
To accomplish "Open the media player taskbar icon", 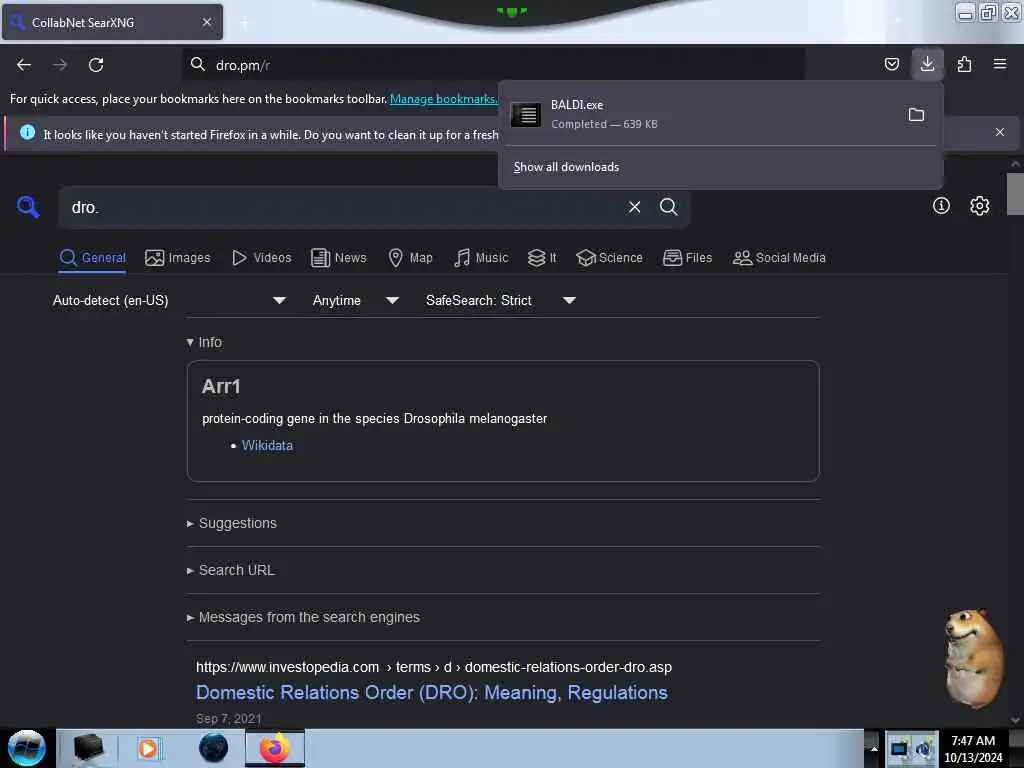I will (148, 748).
